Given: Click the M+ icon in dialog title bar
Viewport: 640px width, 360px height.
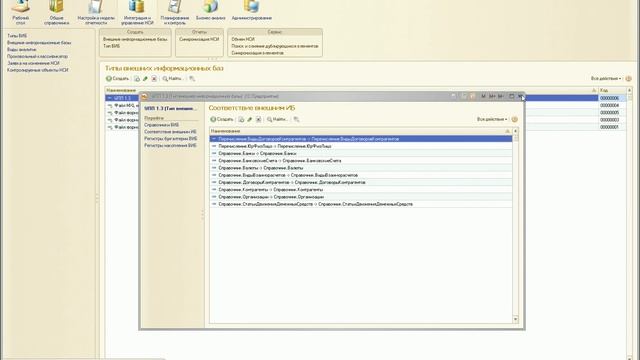Looking at the screenshot, I should coord(492,96).
